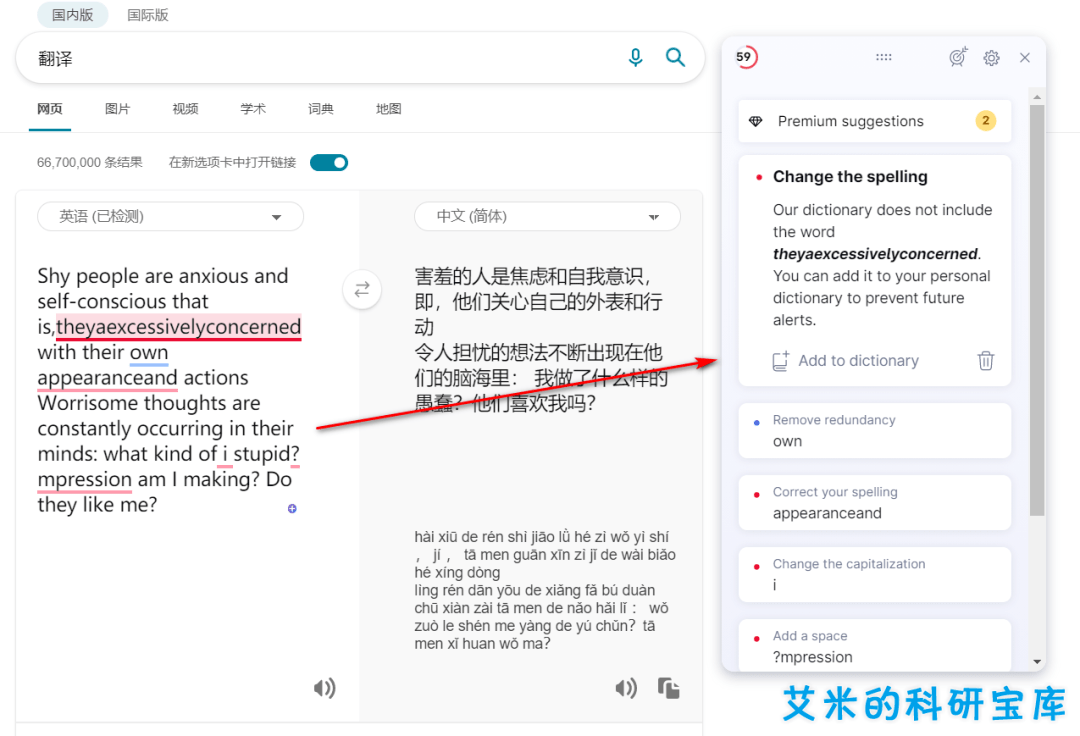
Task: Close the suggestions panel
Action: point(1025,58)
